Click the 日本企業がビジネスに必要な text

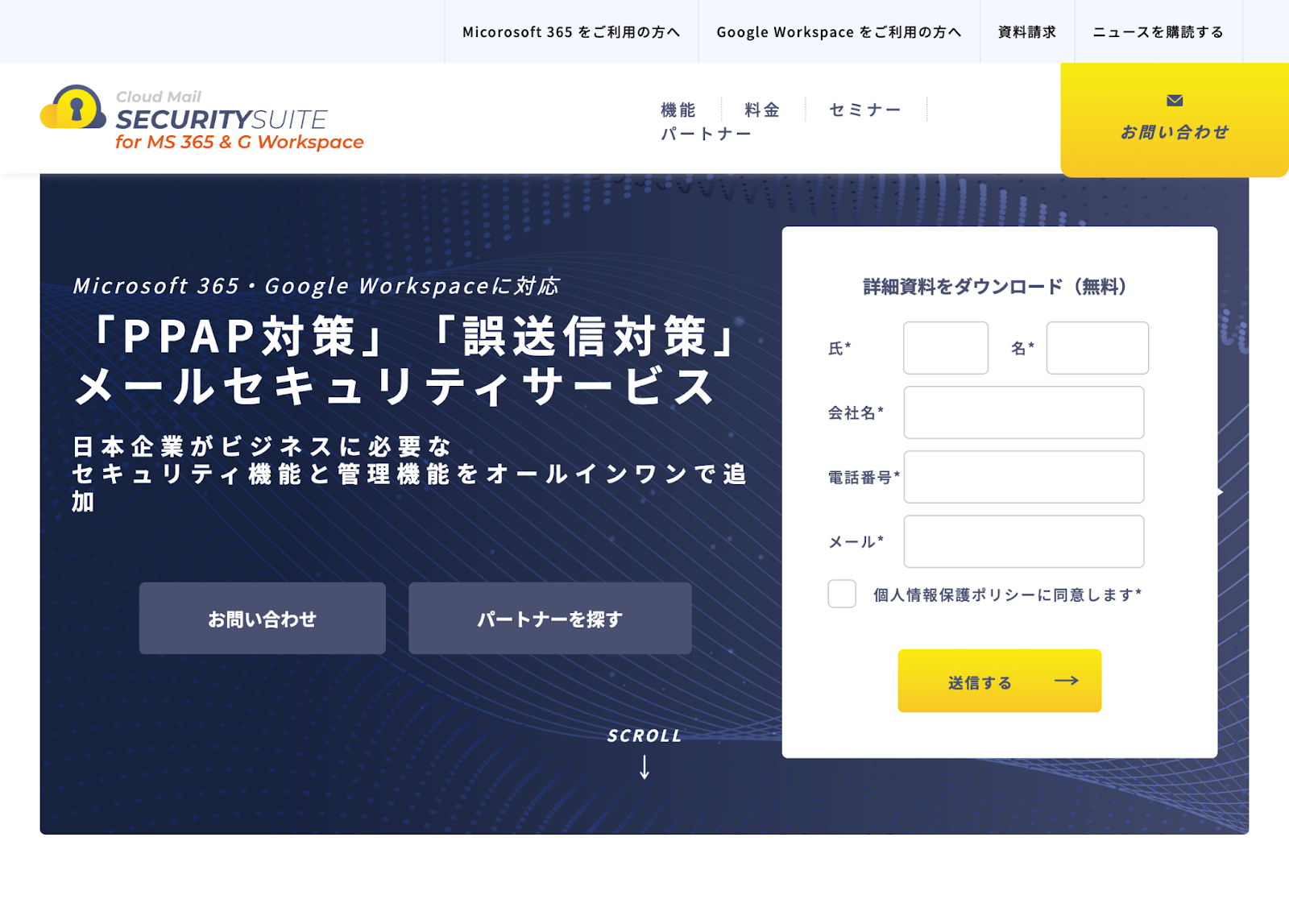(x=263, y=446)
